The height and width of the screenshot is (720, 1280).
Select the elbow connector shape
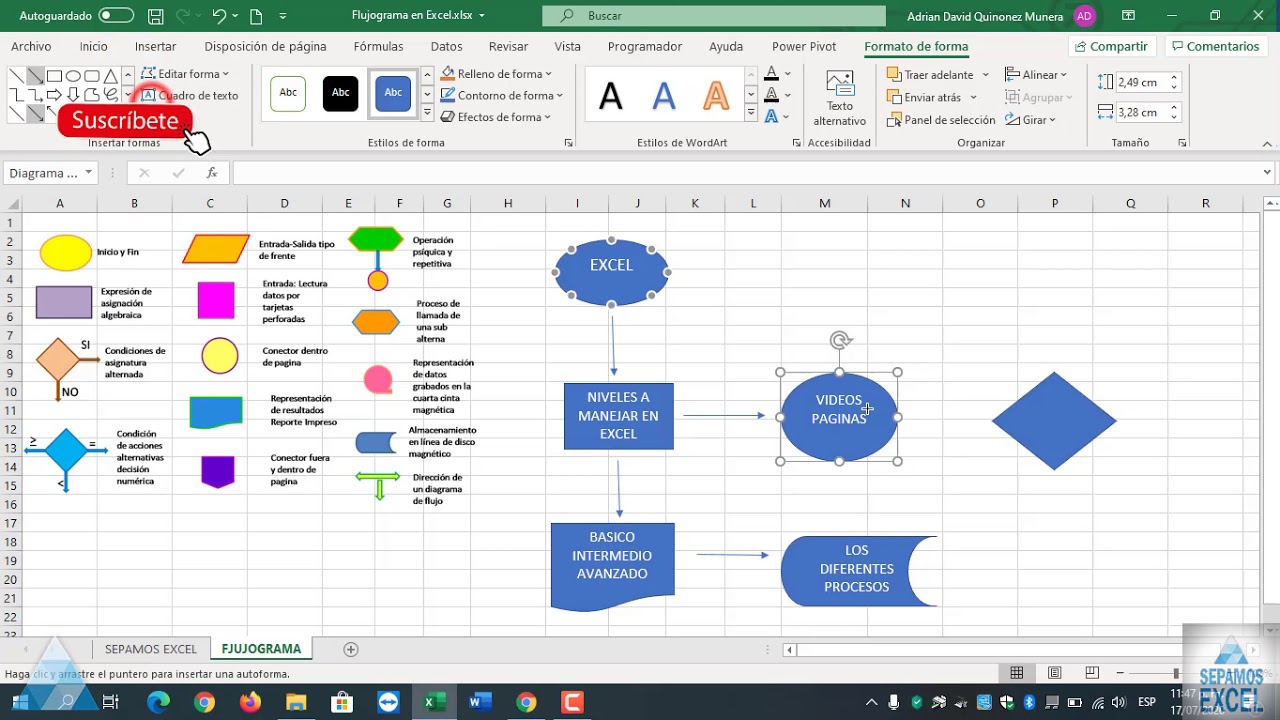pos(17,94)
